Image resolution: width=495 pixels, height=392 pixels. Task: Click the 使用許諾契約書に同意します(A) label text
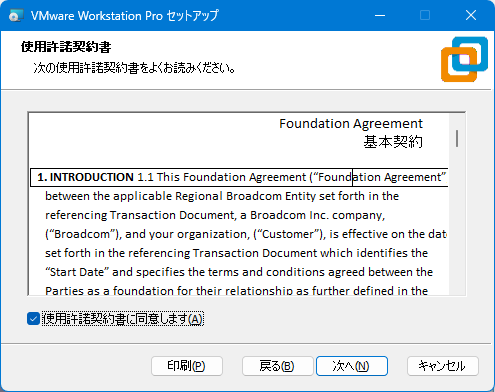123,319
